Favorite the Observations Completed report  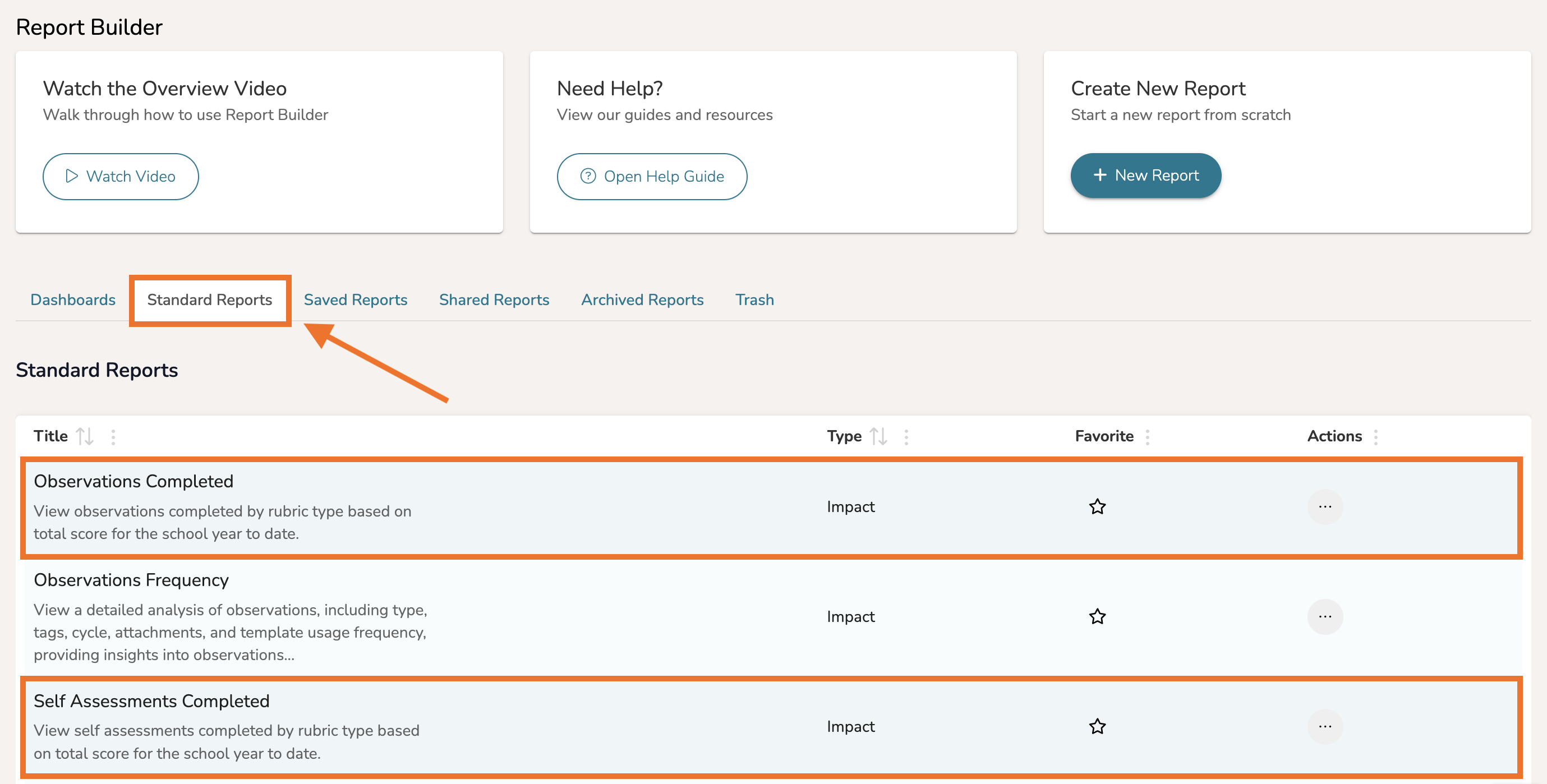(1097, 506)
